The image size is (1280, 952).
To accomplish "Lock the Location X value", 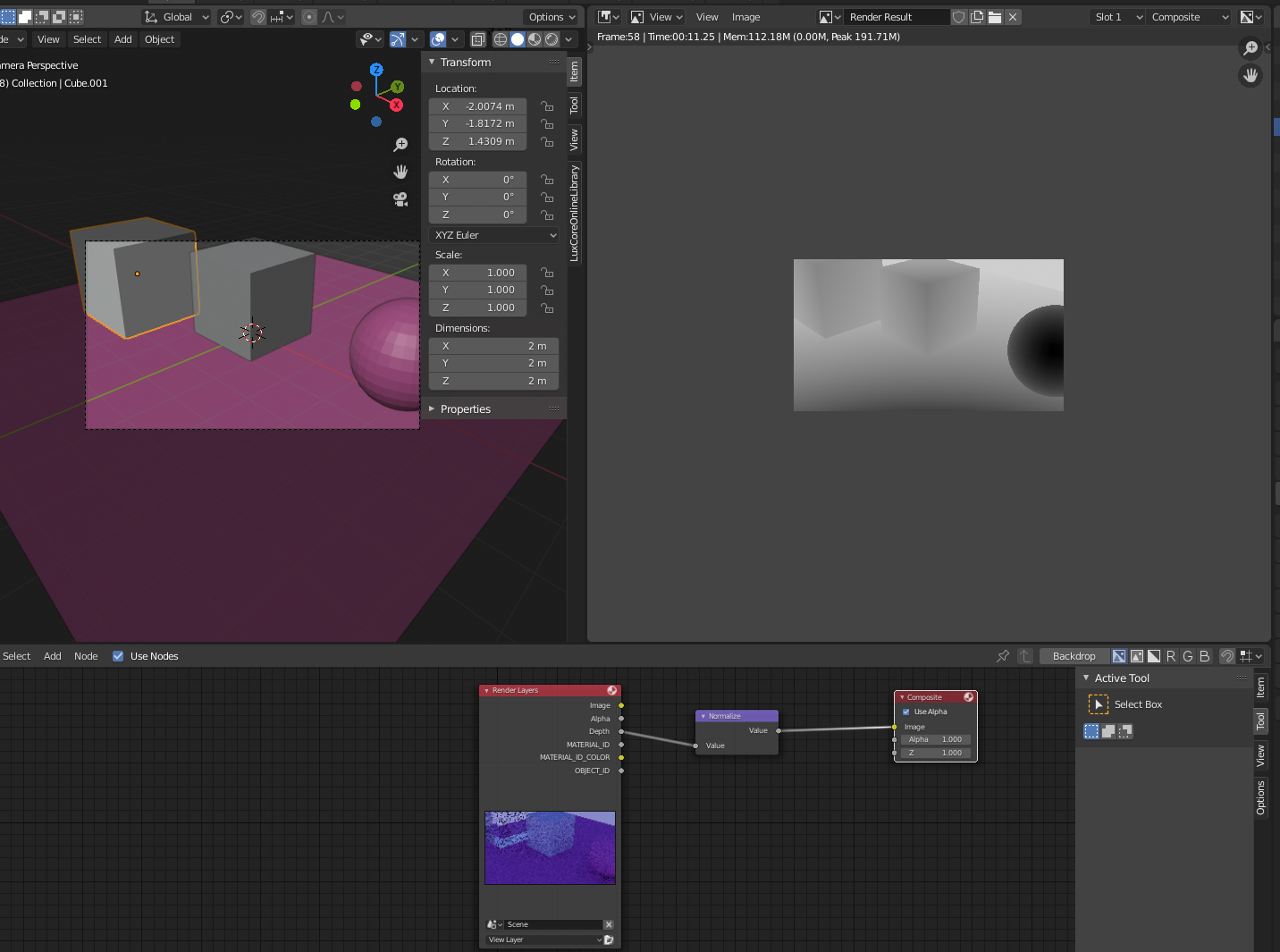I will click(547, 106).
